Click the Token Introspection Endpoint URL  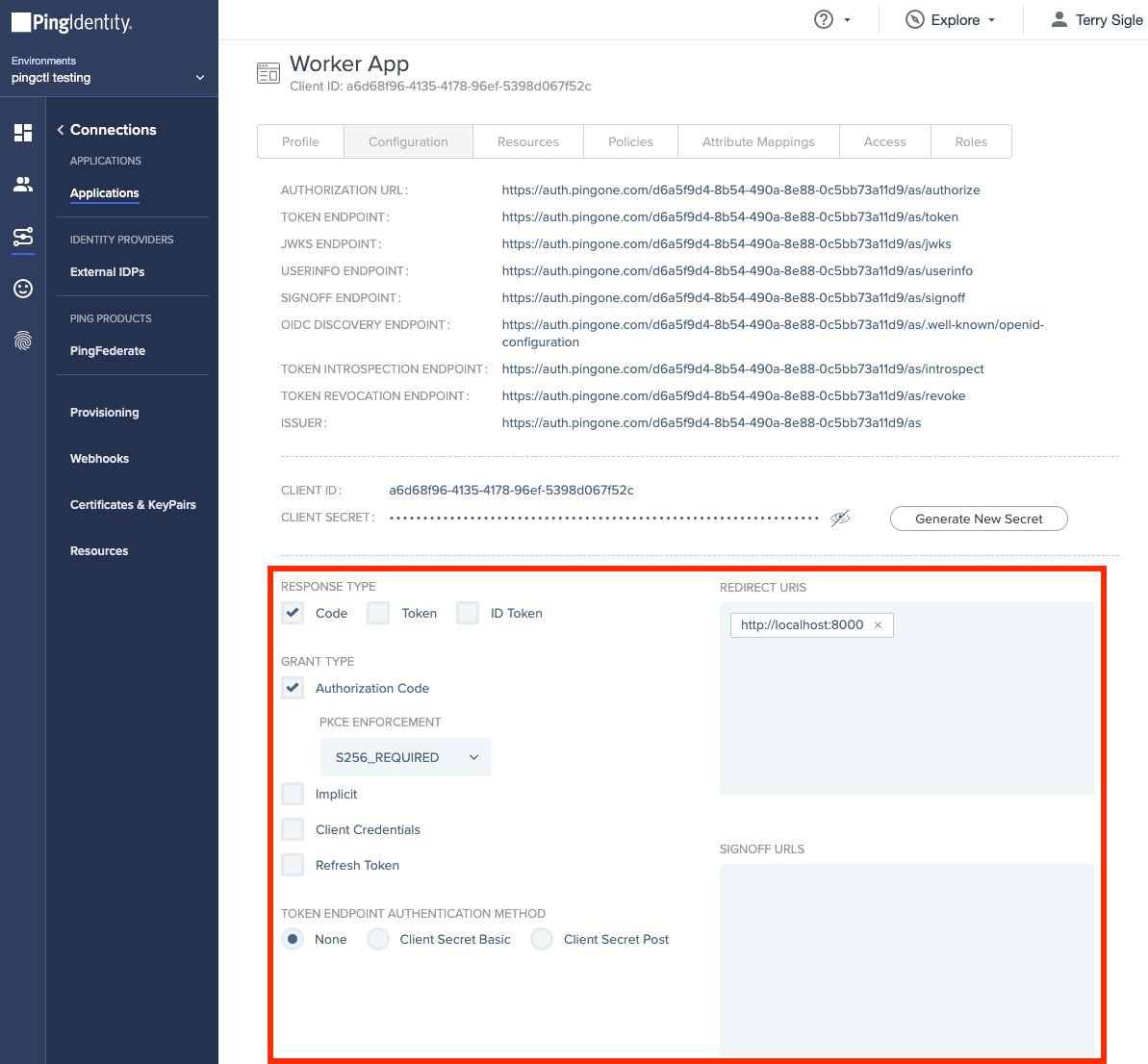click(x=742, y=368)
